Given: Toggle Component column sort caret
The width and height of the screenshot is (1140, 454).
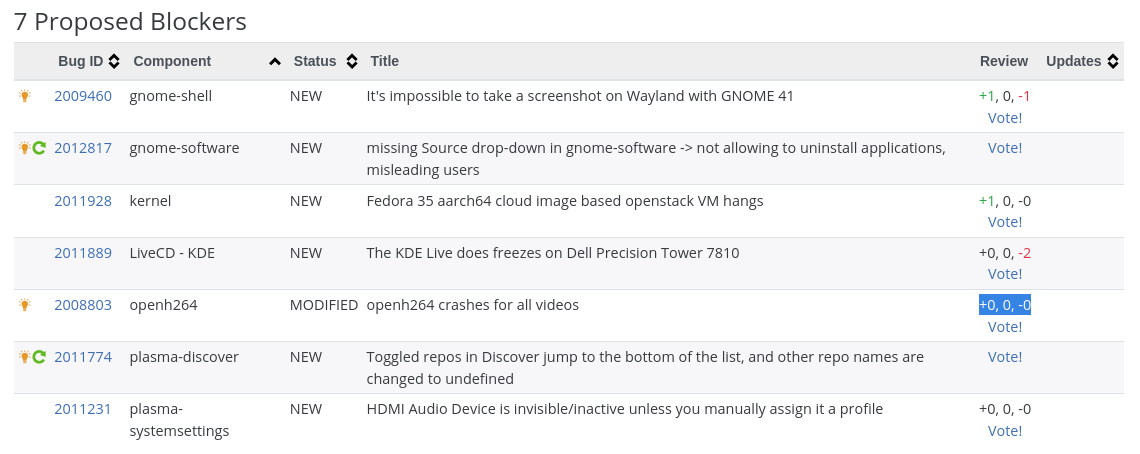Looking at the screenshot, I should coord(275,62).
